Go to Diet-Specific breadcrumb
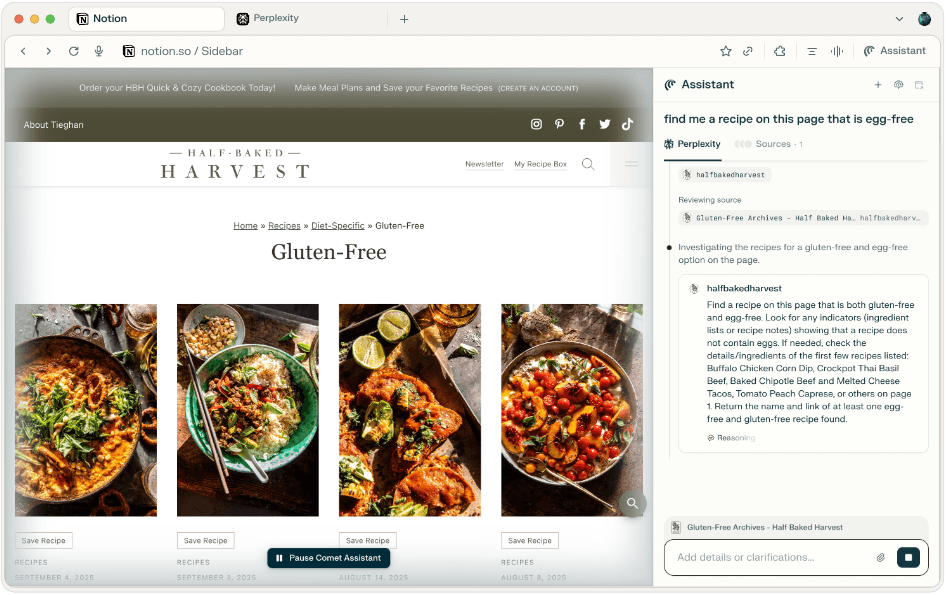Screen dimensions: 950x595 coord(337,226)
